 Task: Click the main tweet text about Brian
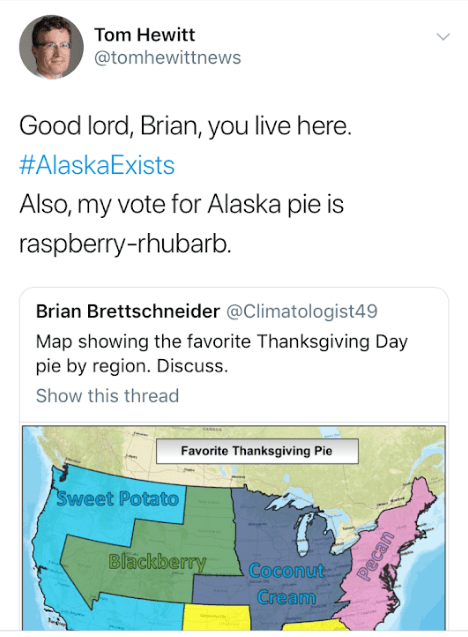pos(185,126)
